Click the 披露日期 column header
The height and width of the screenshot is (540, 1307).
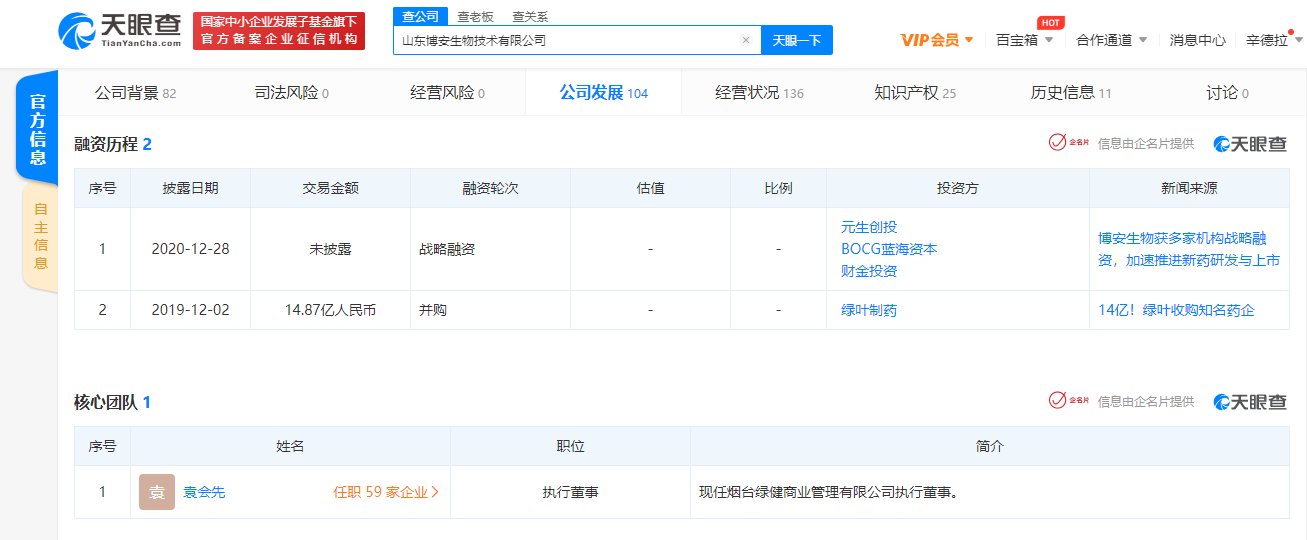pos(191,188)
